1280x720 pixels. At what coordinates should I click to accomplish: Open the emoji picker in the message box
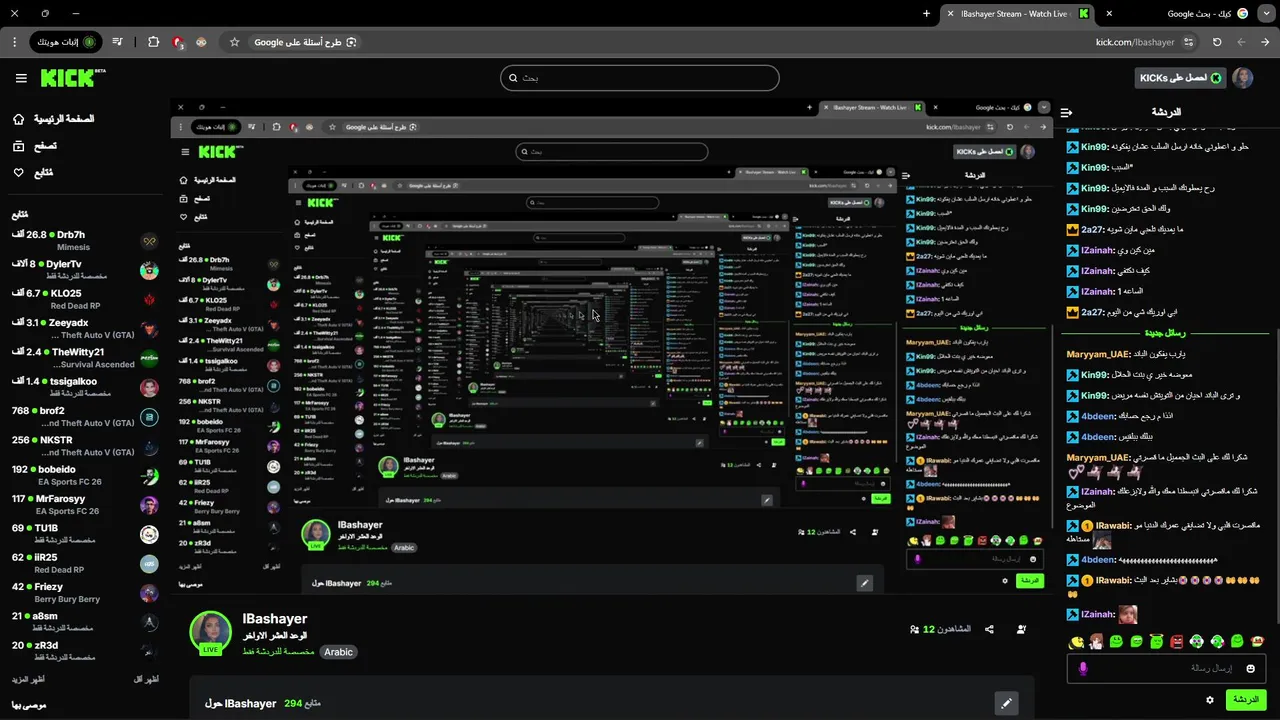(1250, 668)
